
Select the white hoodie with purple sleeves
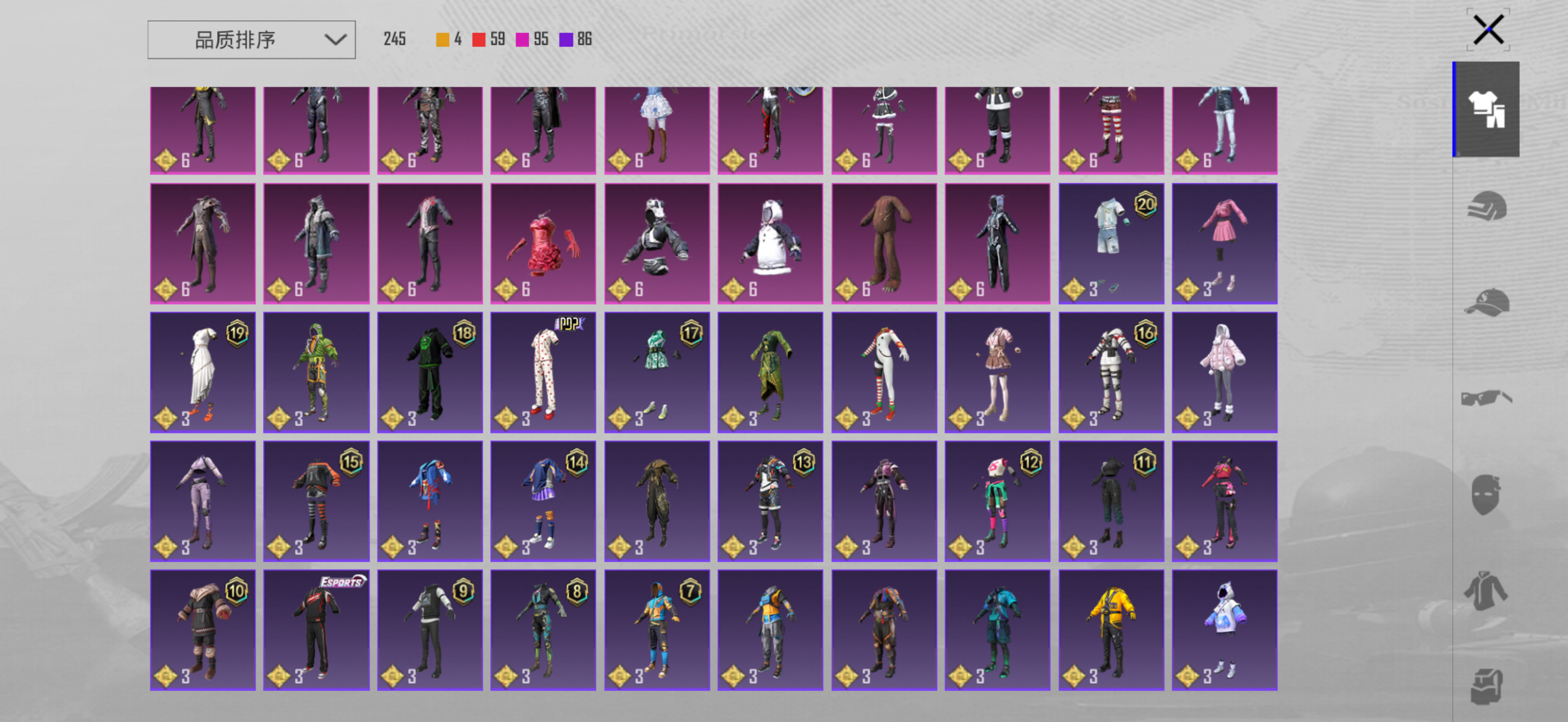pyautogui.click(x=1224, y=630)
